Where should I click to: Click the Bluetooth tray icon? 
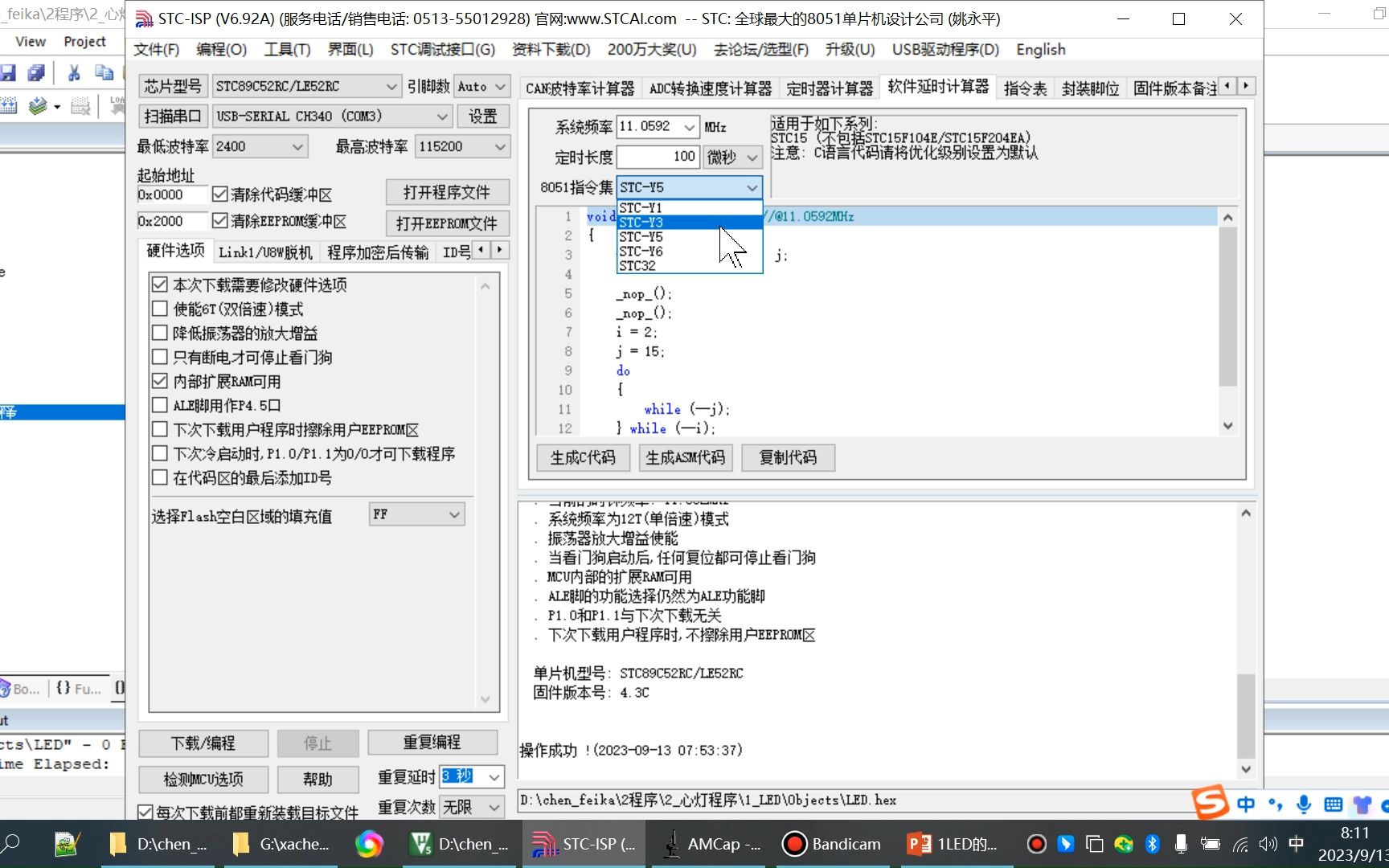1152,844
